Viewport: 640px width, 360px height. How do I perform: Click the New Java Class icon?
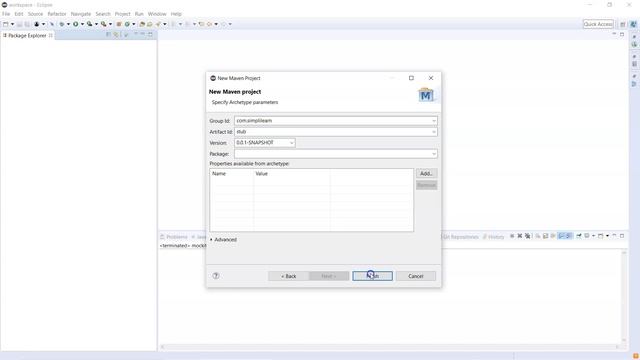[x=127, y=24]
